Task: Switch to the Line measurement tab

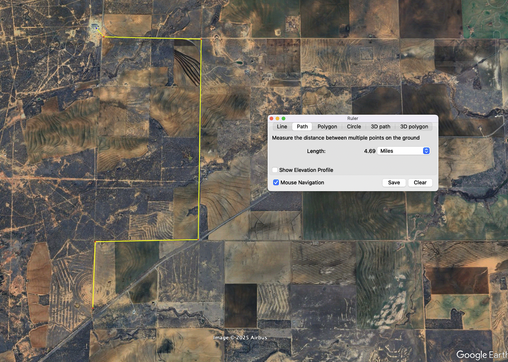Action: 282,127
